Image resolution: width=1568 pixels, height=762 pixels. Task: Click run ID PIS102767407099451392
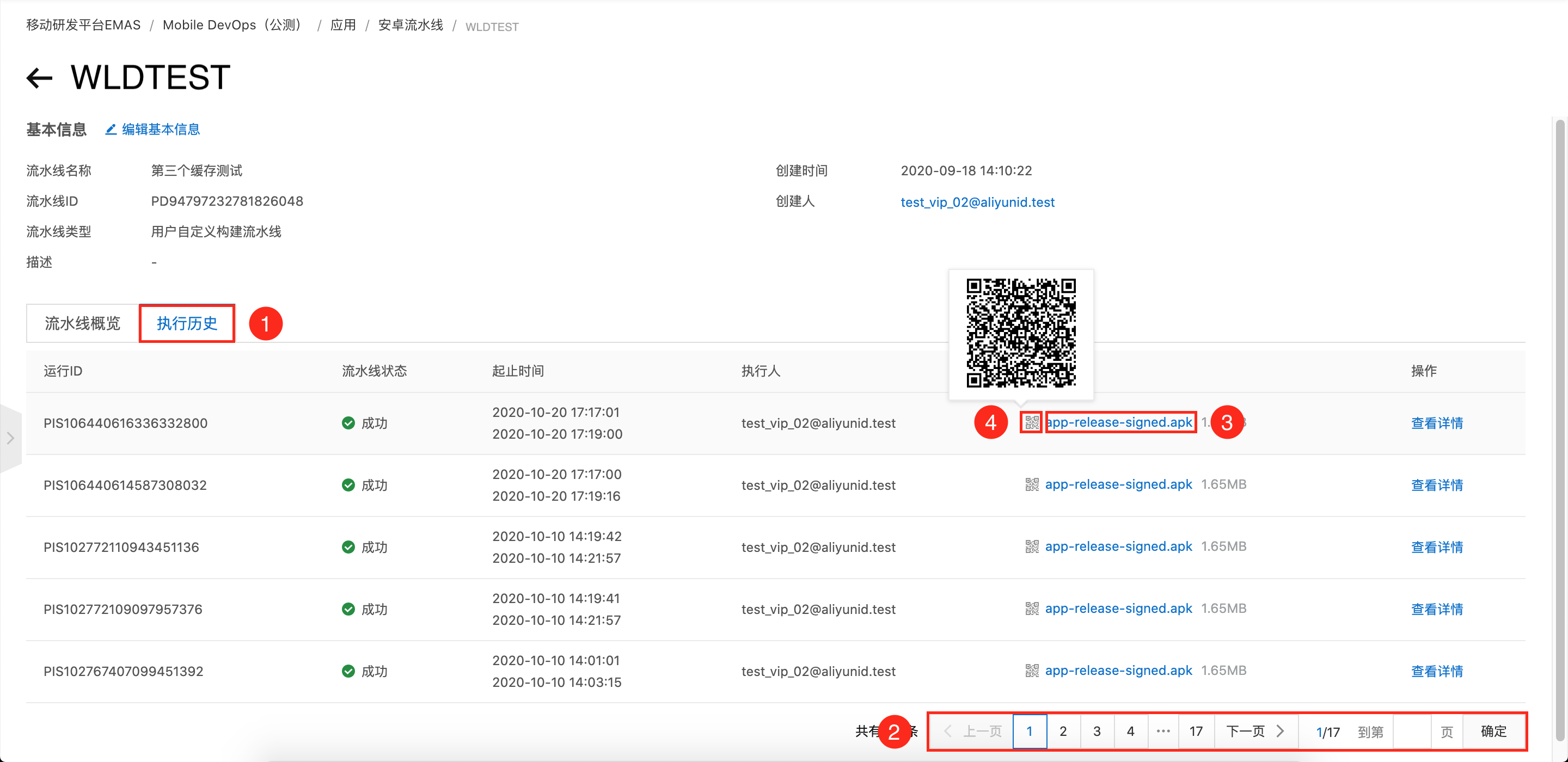124,671
